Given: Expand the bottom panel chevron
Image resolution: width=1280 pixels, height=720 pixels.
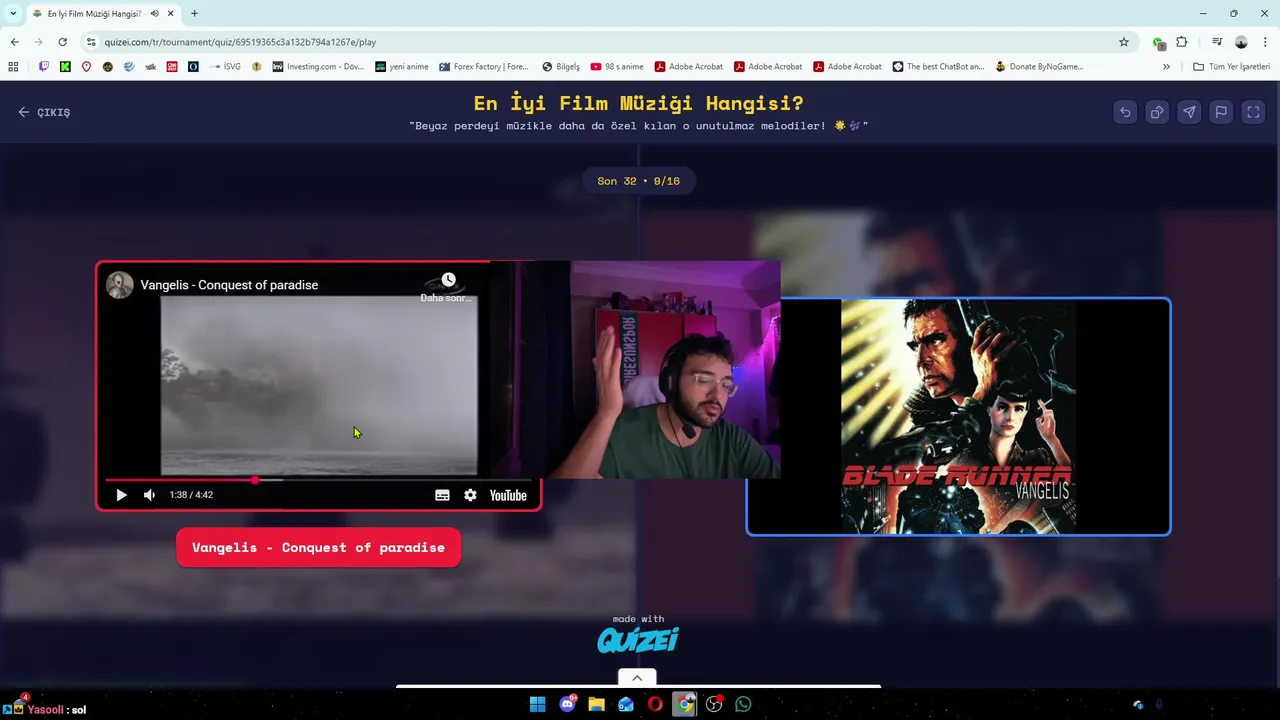Looking at the screenshot, I should tap(637, 678).
